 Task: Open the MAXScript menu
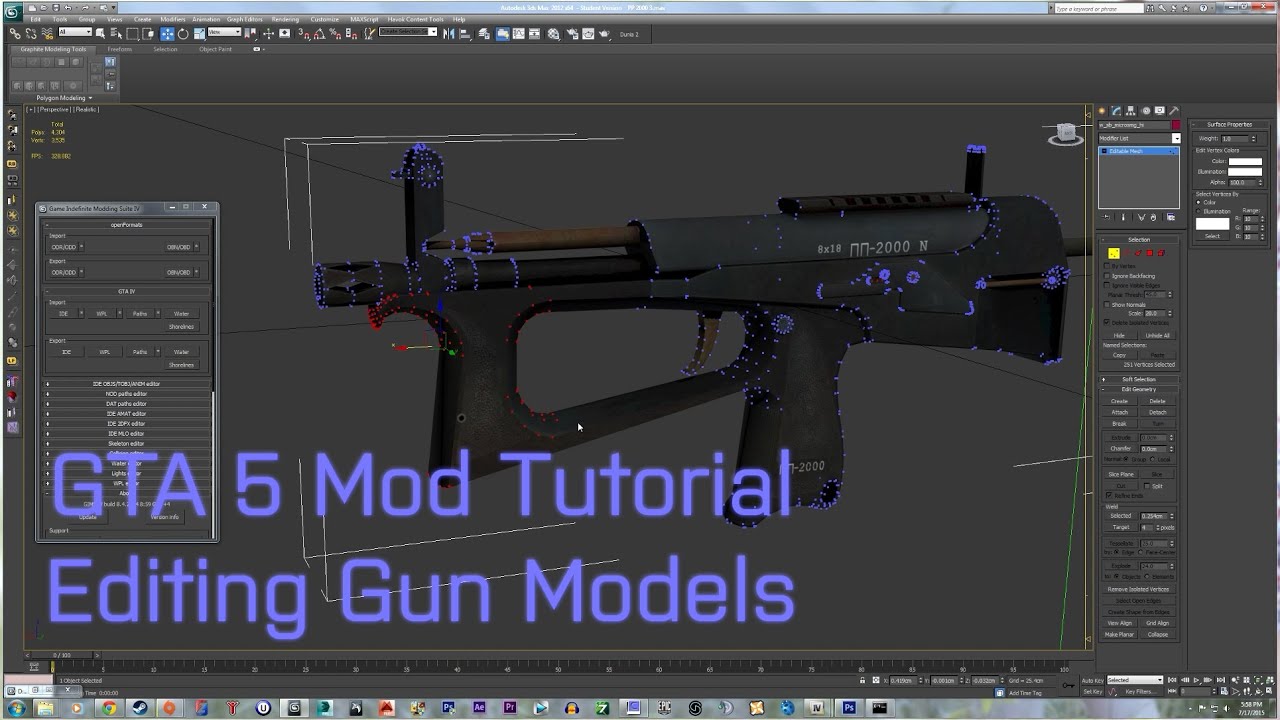[x=364, y=19]
